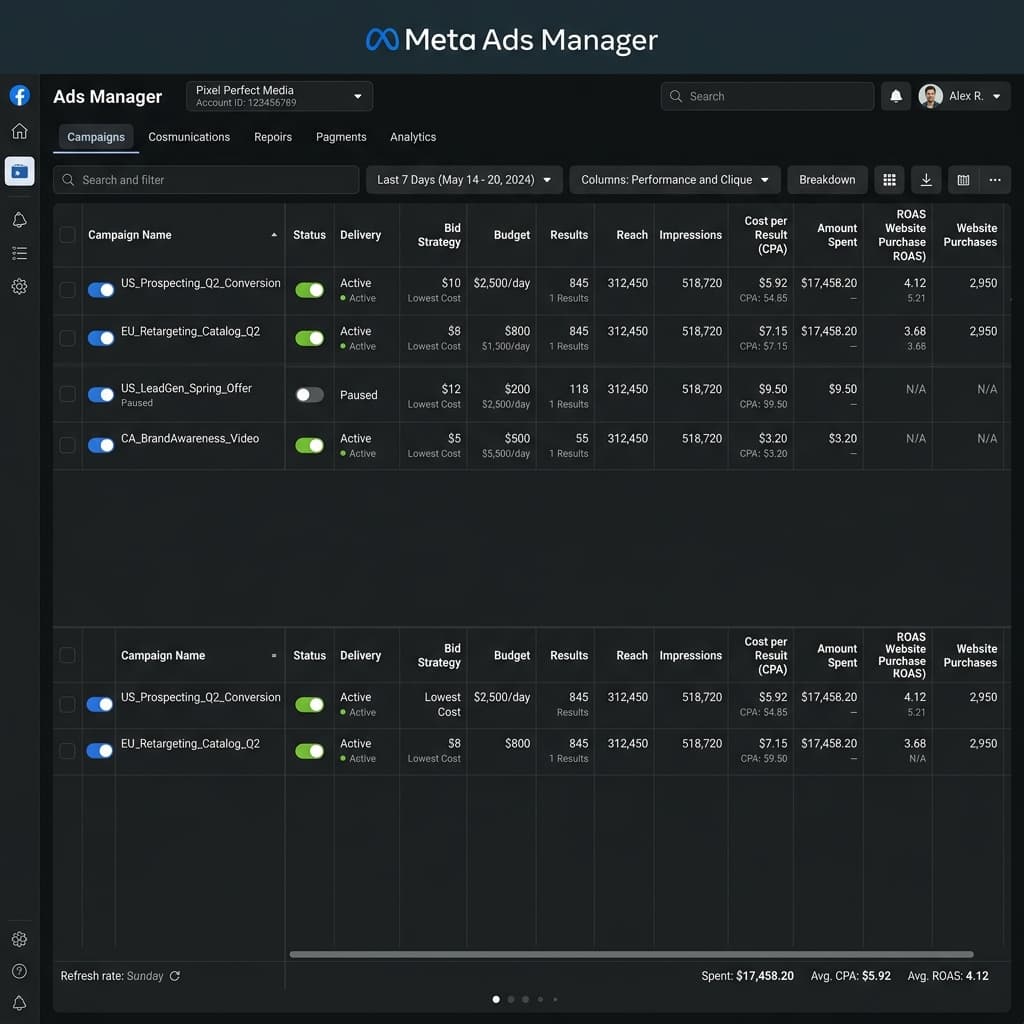
Task: Click the Facebook logo in the sidebar
Action: click(x=19, y=96)
